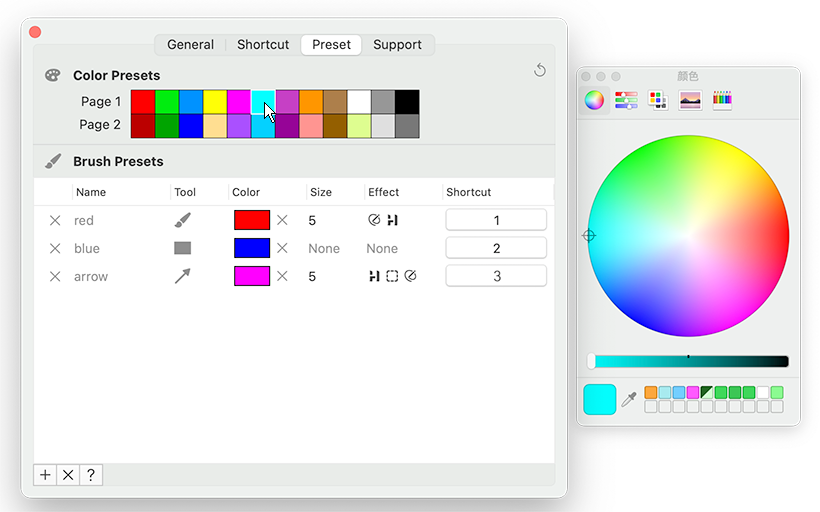The width and height of the screenshot is (820, 512).
Task: Select the Preset tab
Action: (x=331, y=45)
